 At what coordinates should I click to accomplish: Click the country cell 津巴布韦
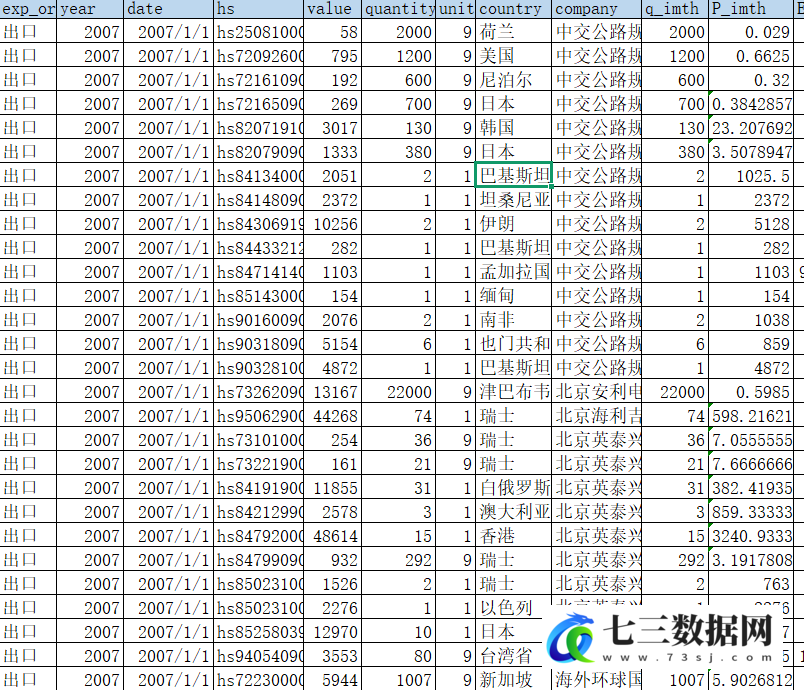pos(514,392)
